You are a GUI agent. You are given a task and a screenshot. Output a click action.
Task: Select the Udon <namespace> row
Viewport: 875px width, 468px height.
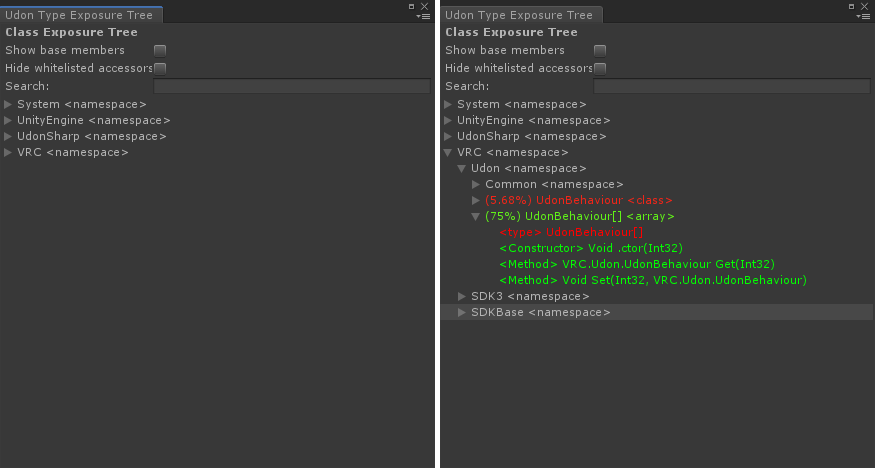tap(657, 168)
